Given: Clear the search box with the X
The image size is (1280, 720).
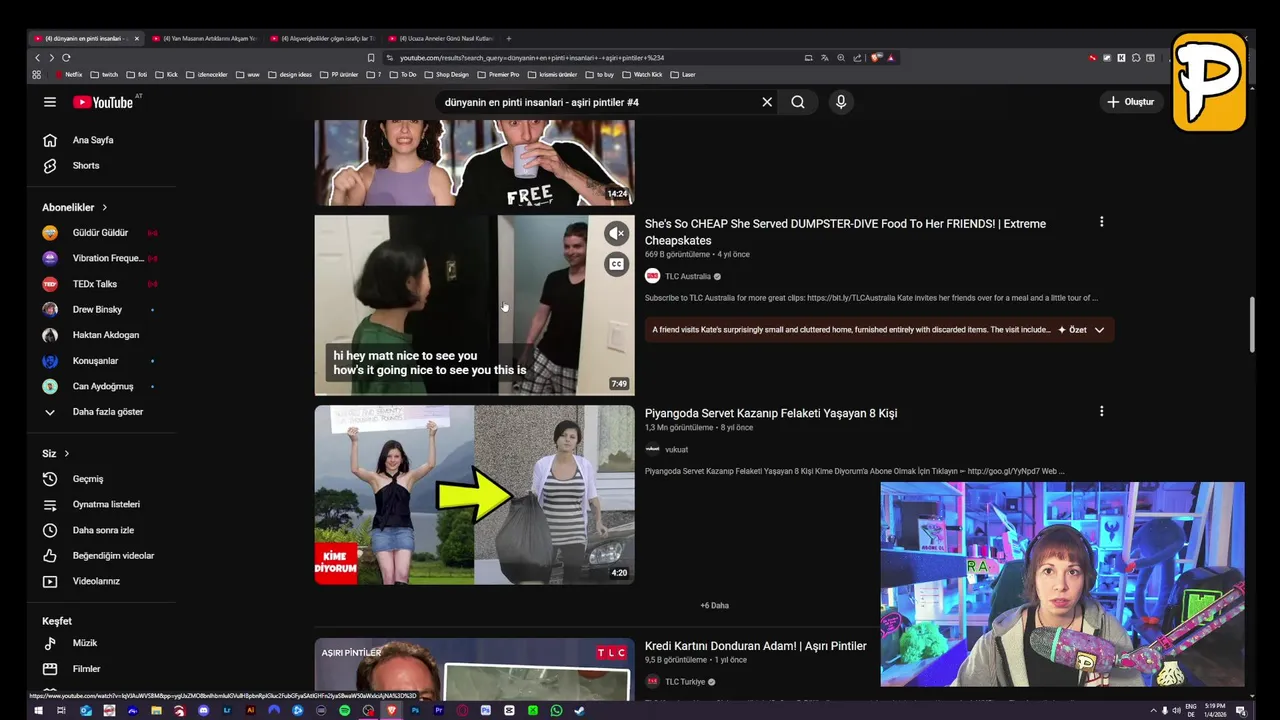Looking at the screenshot, I should (767, 102).
